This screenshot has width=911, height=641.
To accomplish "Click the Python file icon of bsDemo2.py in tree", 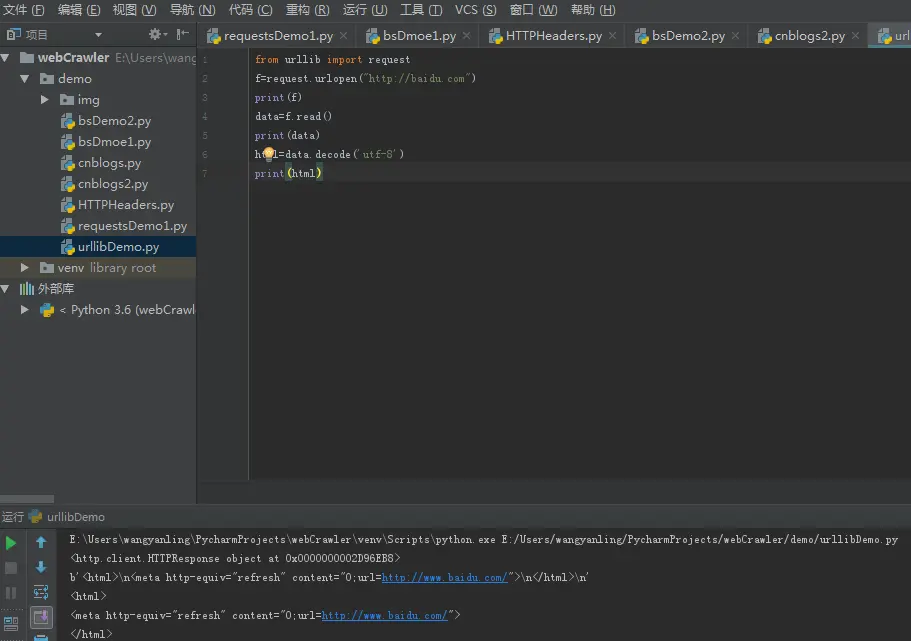I will pyautogui.click(x=68, y=121).
